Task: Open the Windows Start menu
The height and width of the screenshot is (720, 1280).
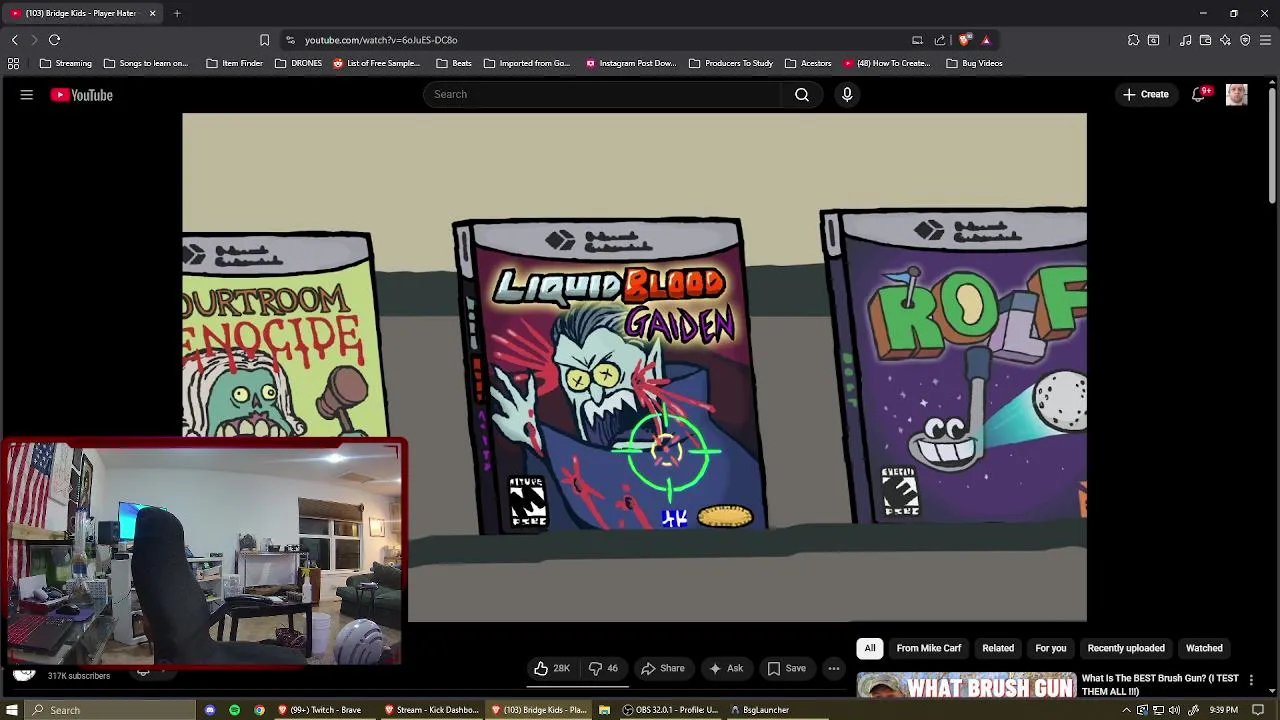Action: 12,710
